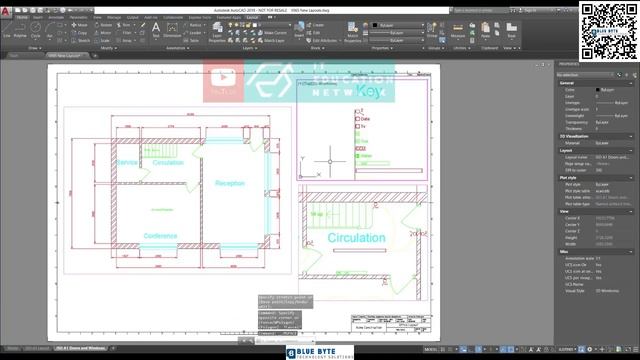Toggle grid display in status bar

(443, 349)
